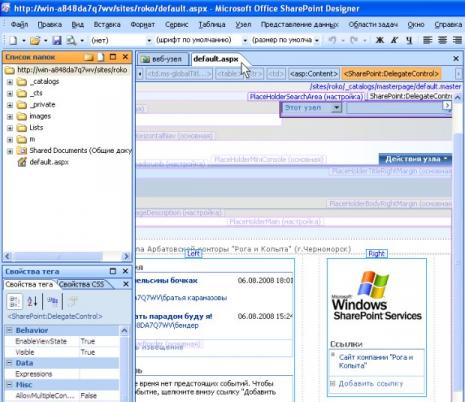Open the Представление данных menu
This screenshot has height=402, width=465.
(x=299, y=24)
